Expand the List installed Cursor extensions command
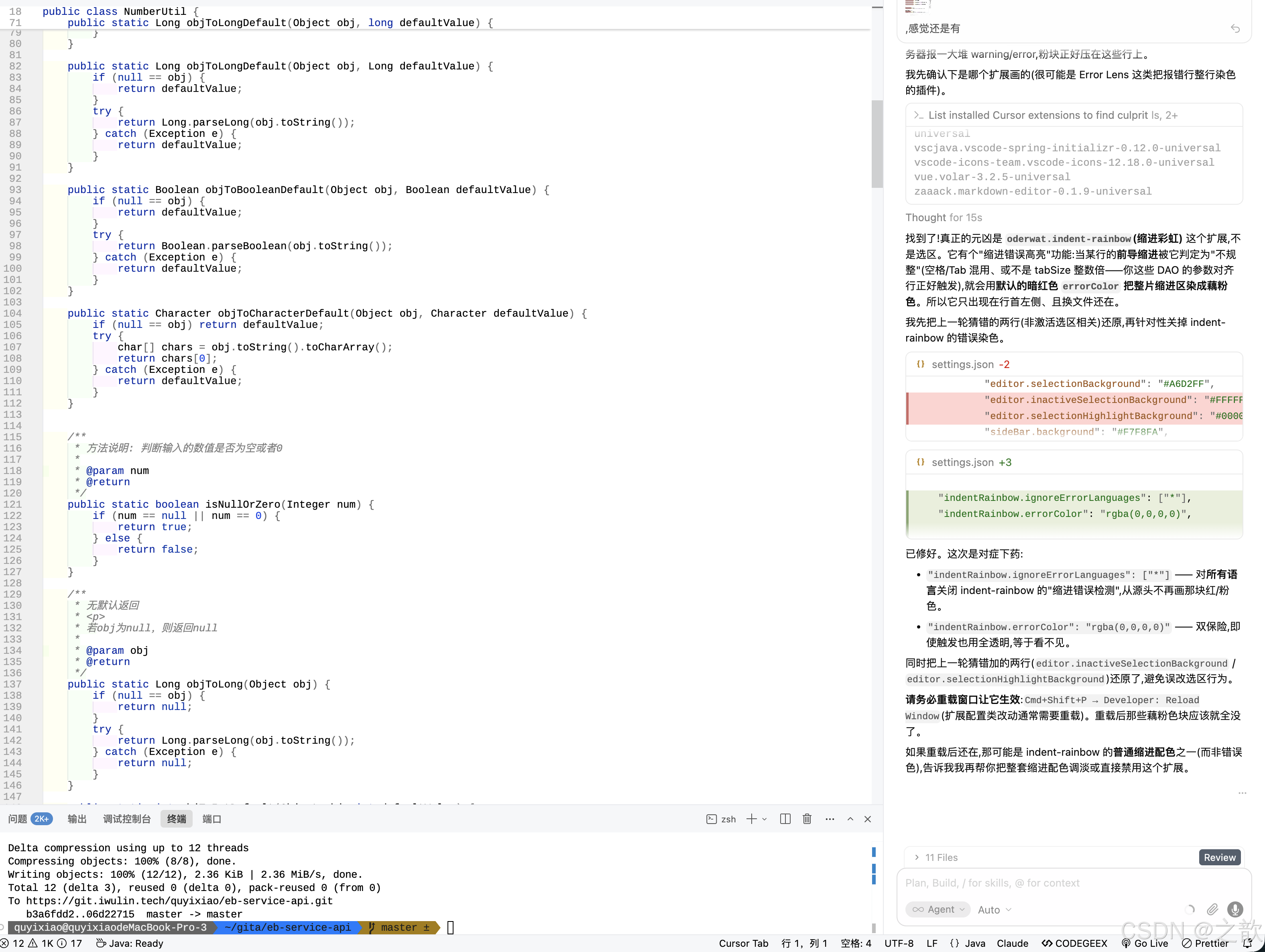Screen dimensions: 1265x952 click(x=1074, y=115)
